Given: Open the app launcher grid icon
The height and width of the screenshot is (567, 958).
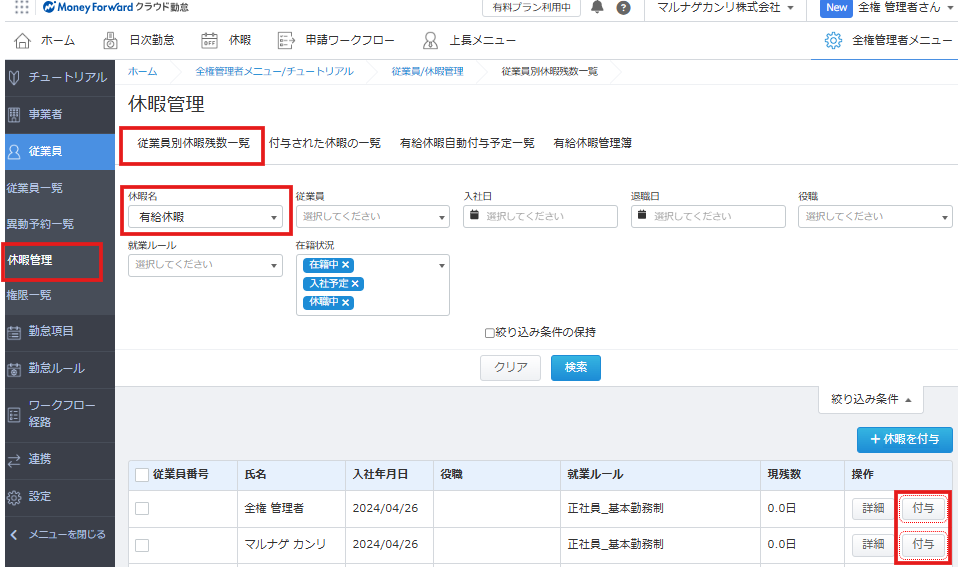Looking at the screenshot, I should tap(22, 7).
